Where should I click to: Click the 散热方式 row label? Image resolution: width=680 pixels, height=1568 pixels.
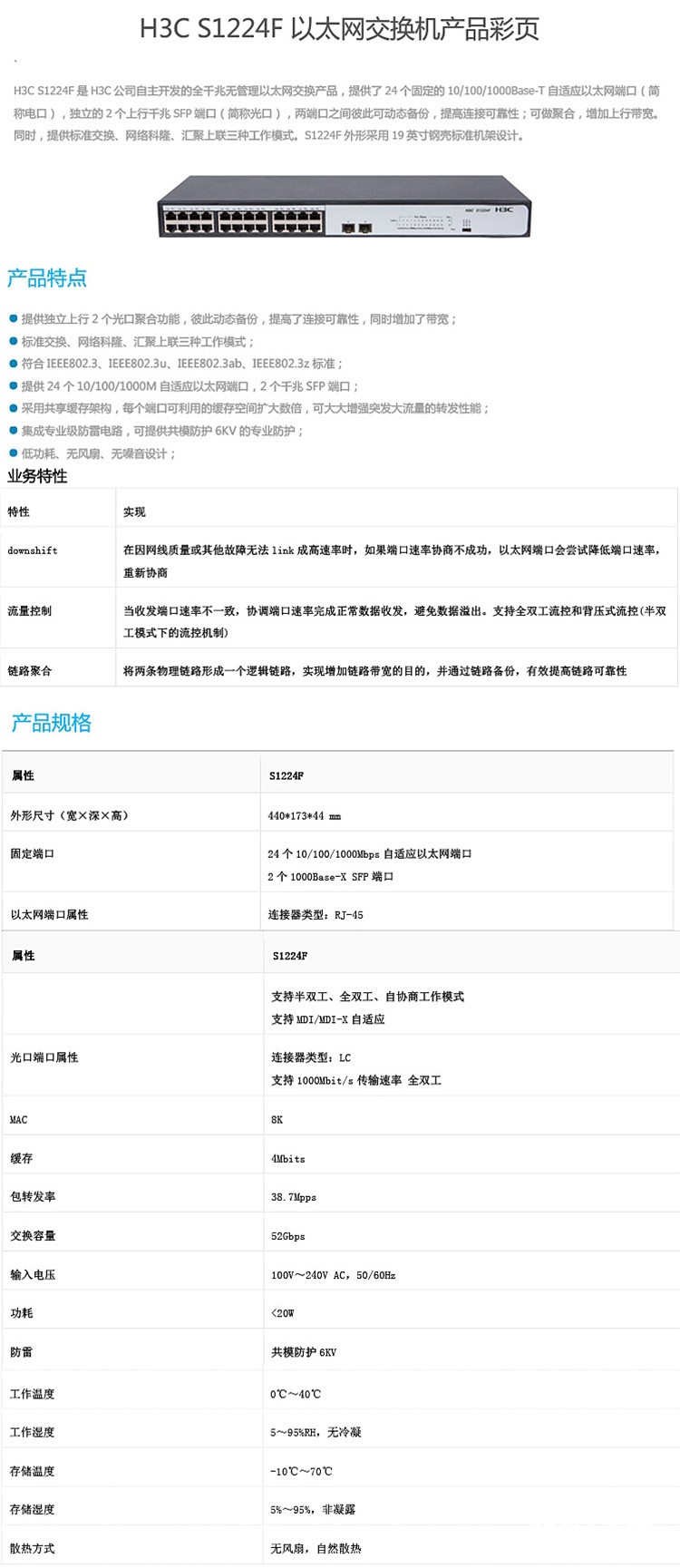33,1548
